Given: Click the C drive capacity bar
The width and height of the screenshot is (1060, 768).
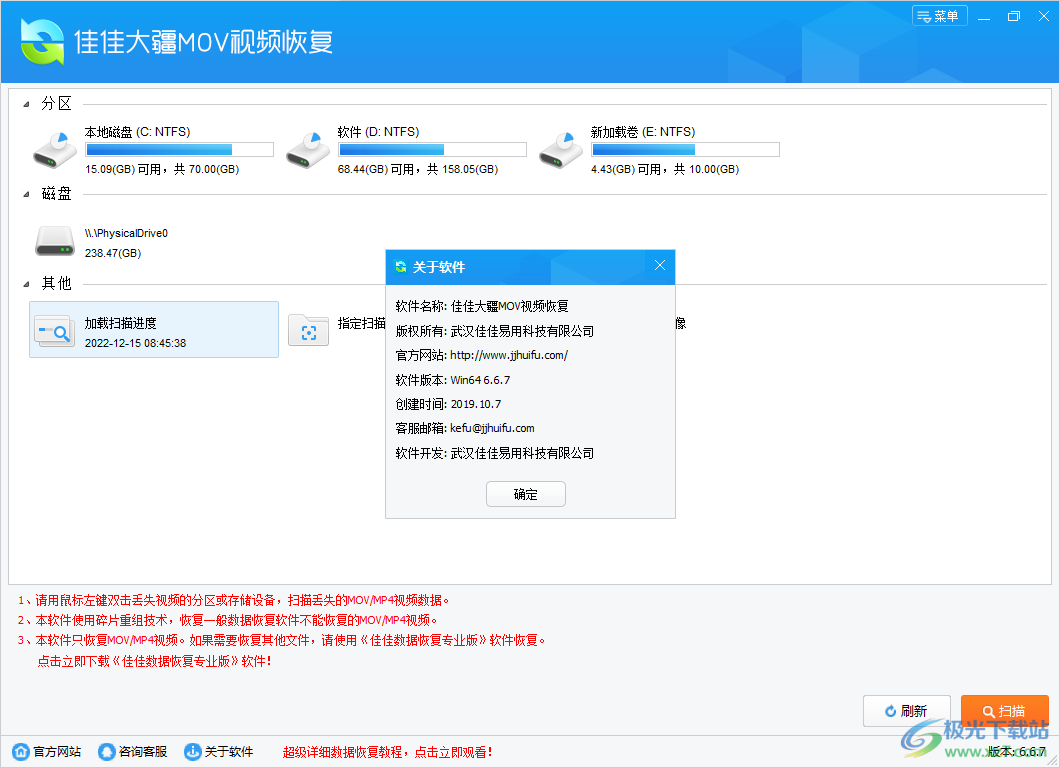Looking at the screenshot, I should (x=179, y=148).
